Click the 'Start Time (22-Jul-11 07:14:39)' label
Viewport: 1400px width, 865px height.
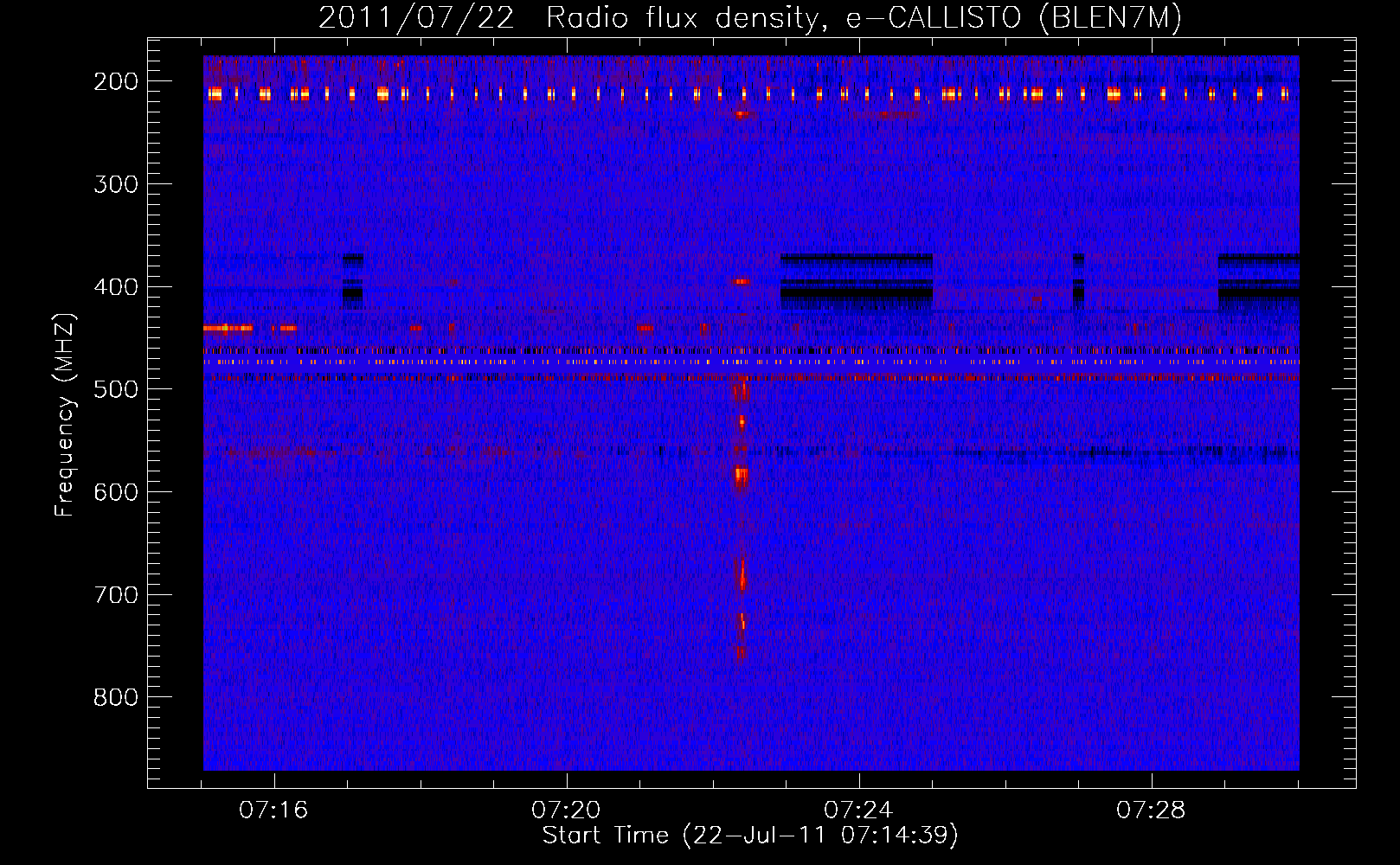click(750, 836)
